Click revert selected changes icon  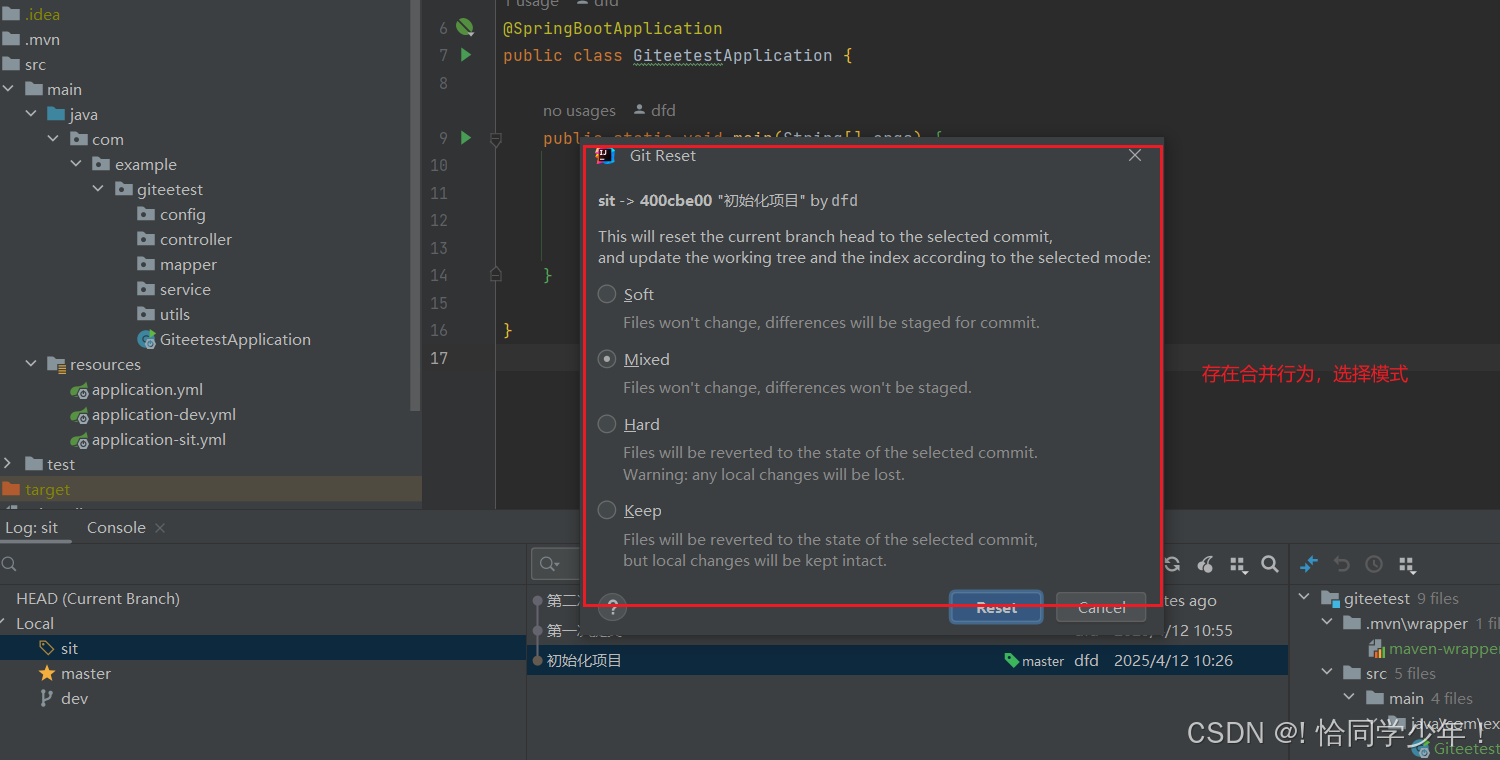[x=1342, y=564]
